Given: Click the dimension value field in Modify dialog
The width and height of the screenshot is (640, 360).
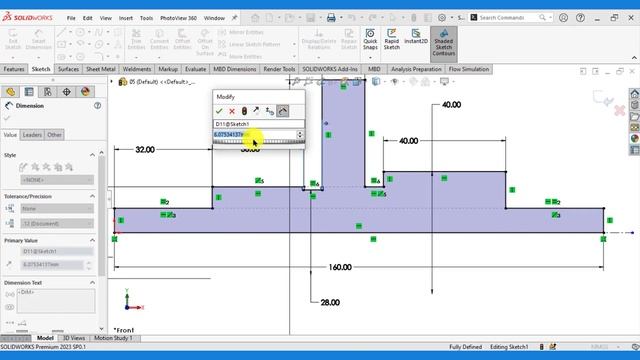Looking at the screenshot, I should coord(255,134).
